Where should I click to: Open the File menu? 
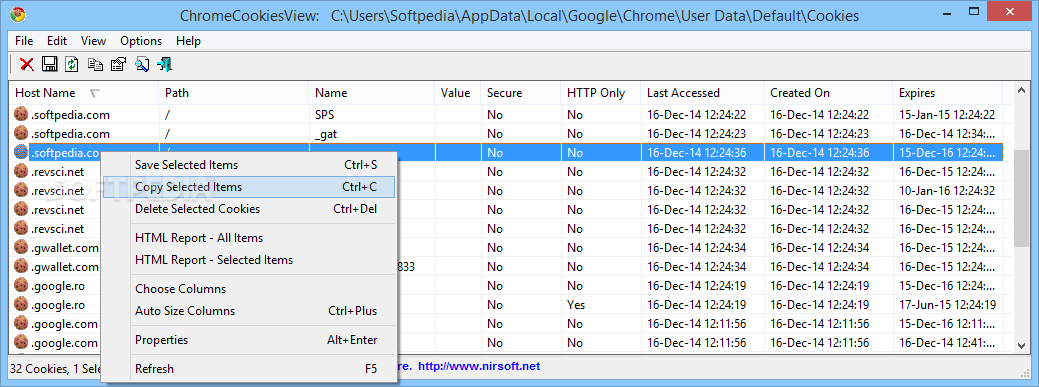[x=24, y=41]
